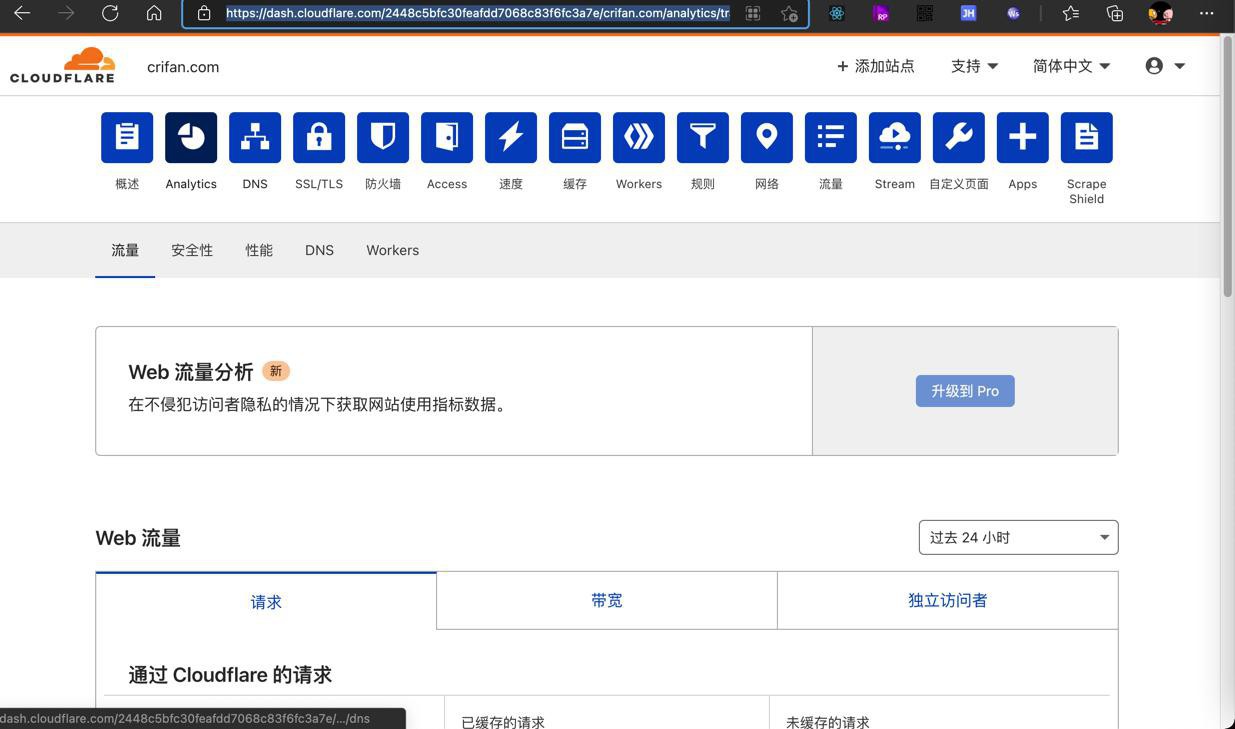Open the Stream cloud icon
The width and height of the screenshot is (1235, 729).
[895, 137]
